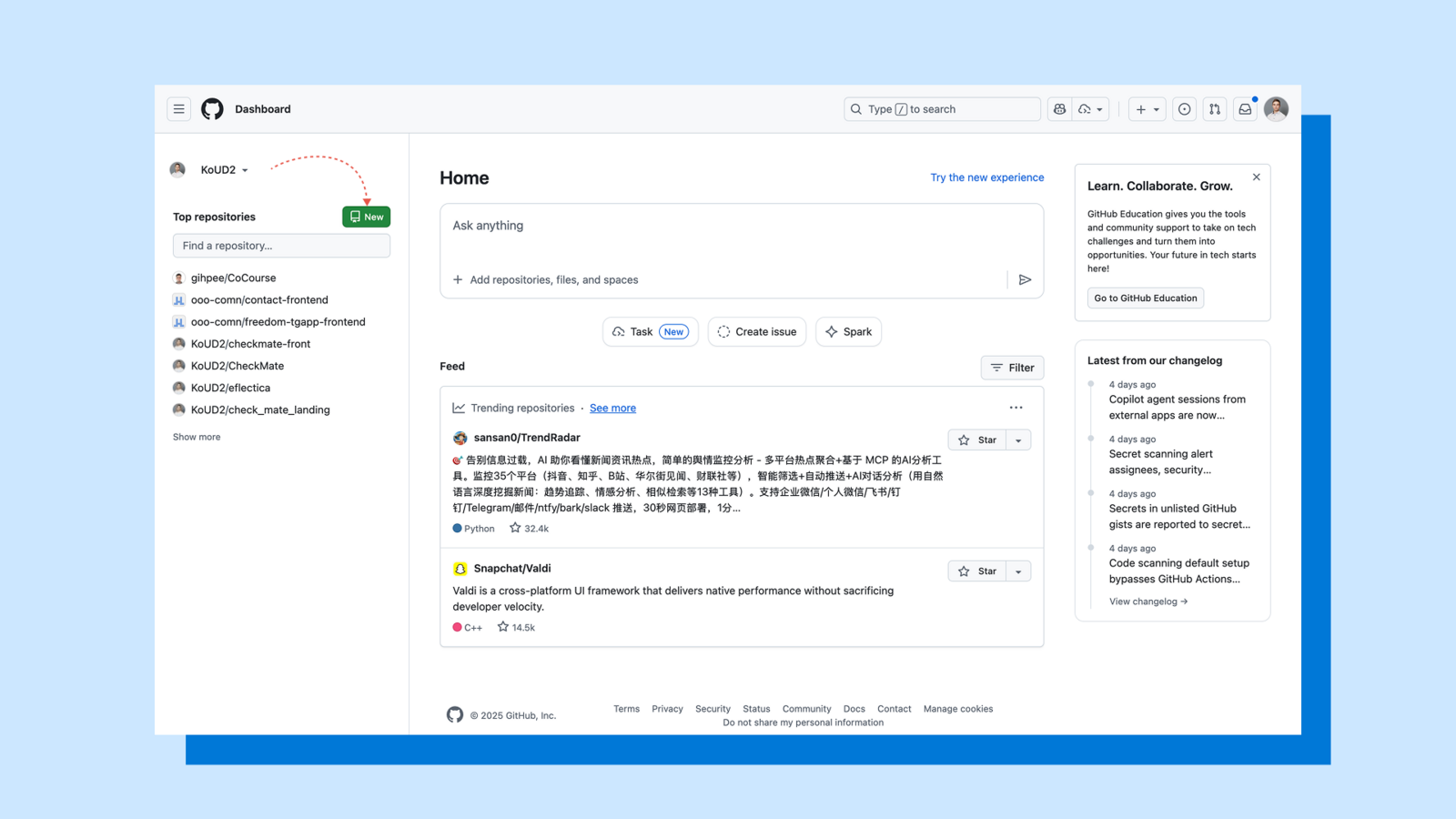
Task: Click the Snapchat ghost avatar
Action: pos(460,570)
